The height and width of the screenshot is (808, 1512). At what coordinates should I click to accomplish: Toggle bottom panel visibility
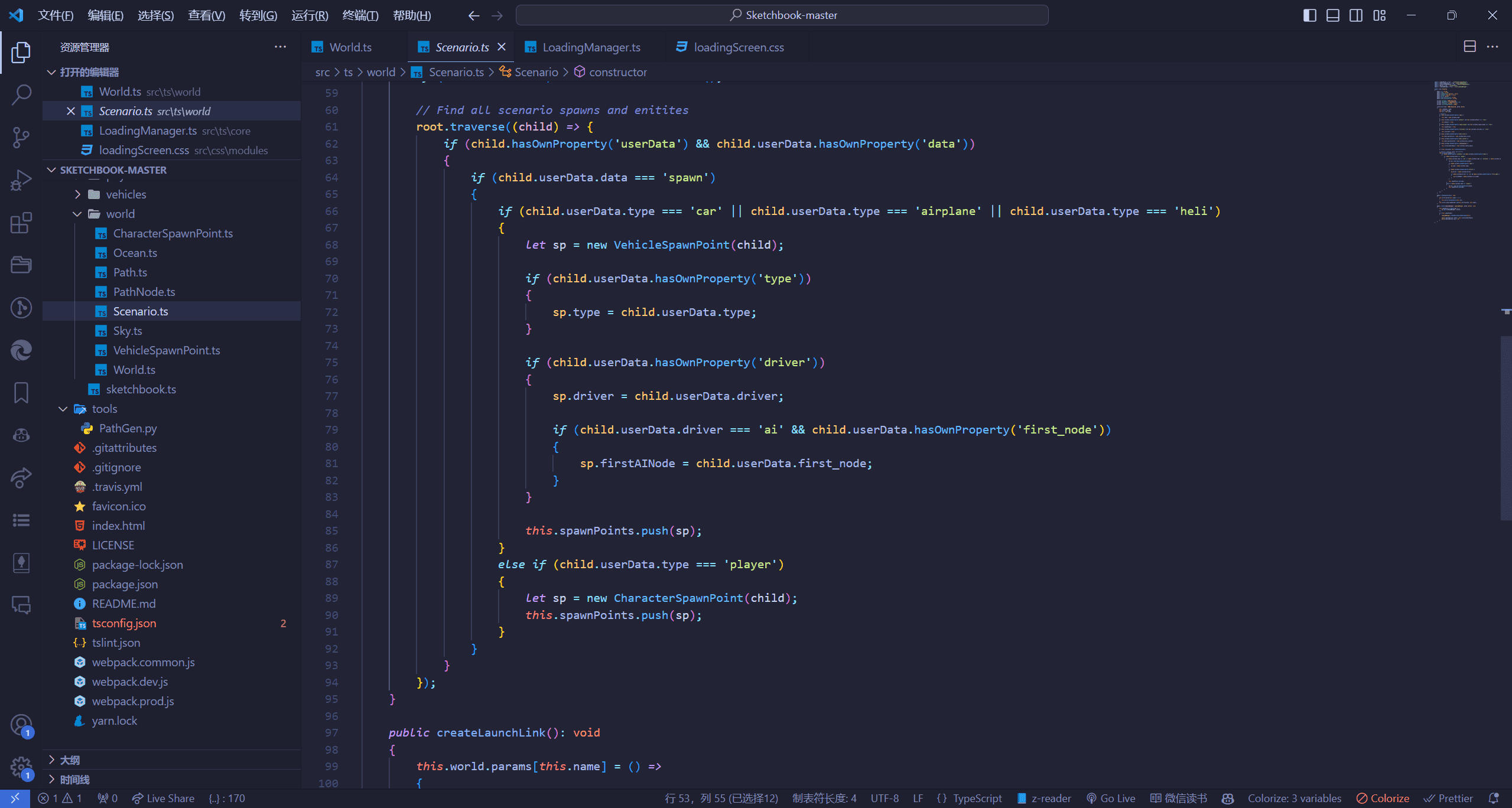coord(1333,15)
